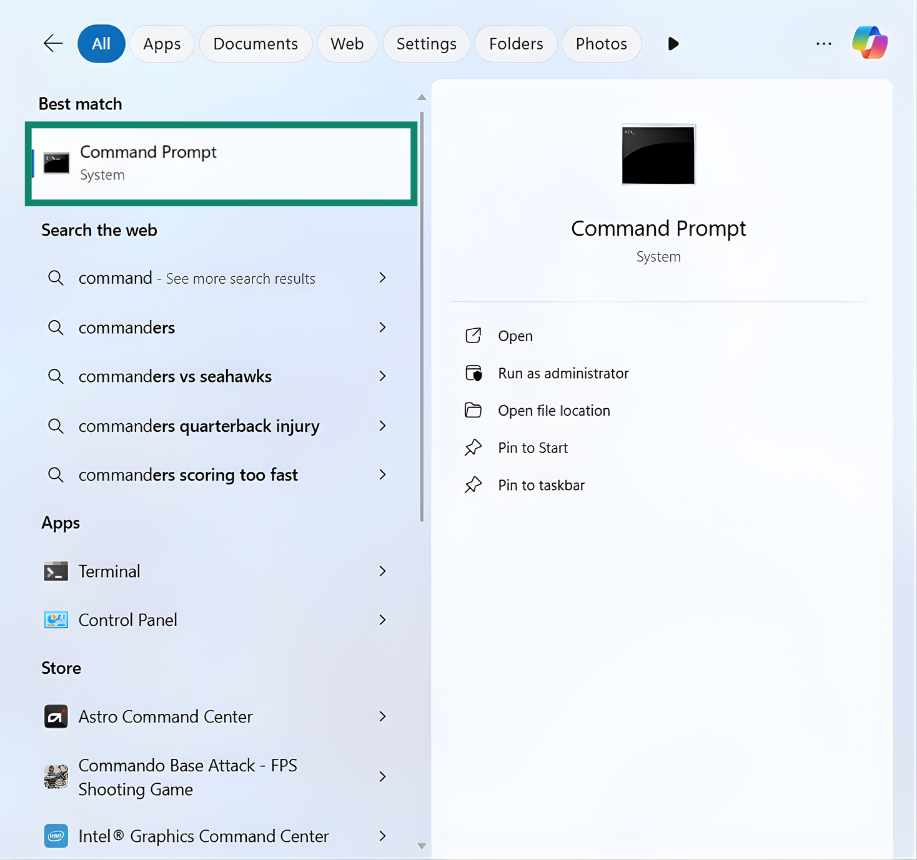
Task: Expand the Control Panel result chevron
Action: tap(382, 620)
